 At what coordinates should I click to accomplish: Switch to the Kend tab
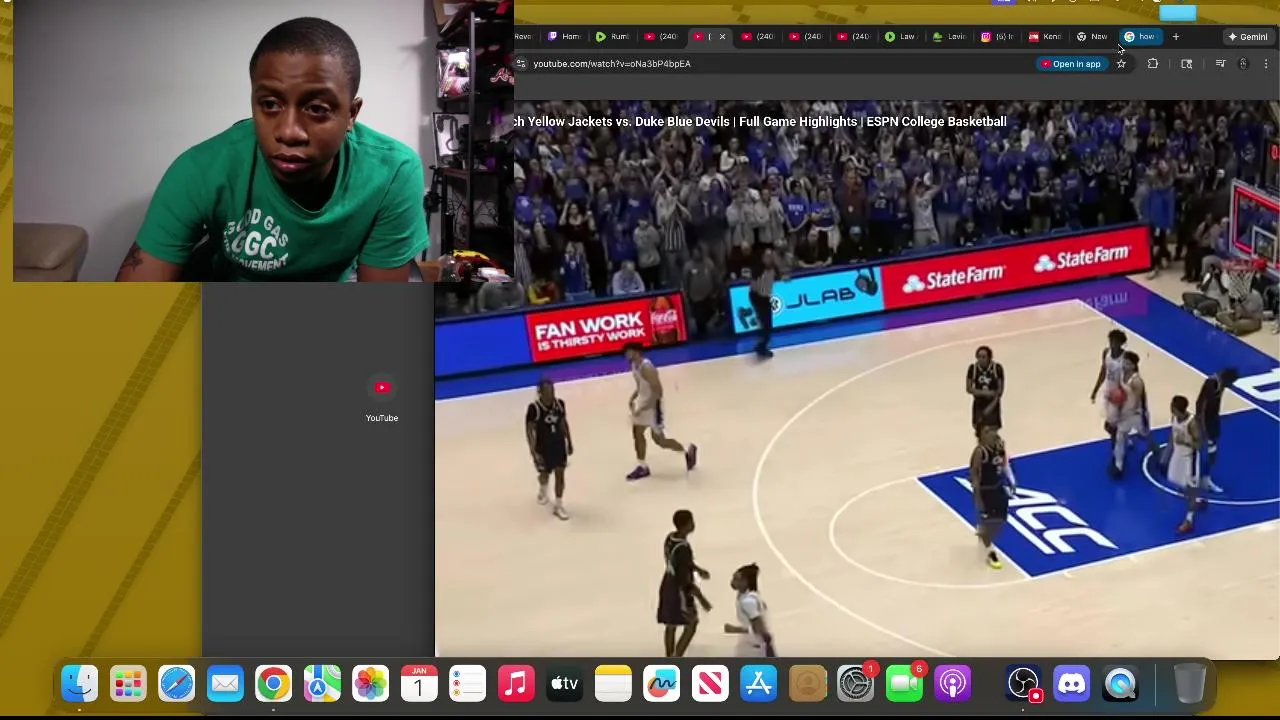coord(1045,37)
